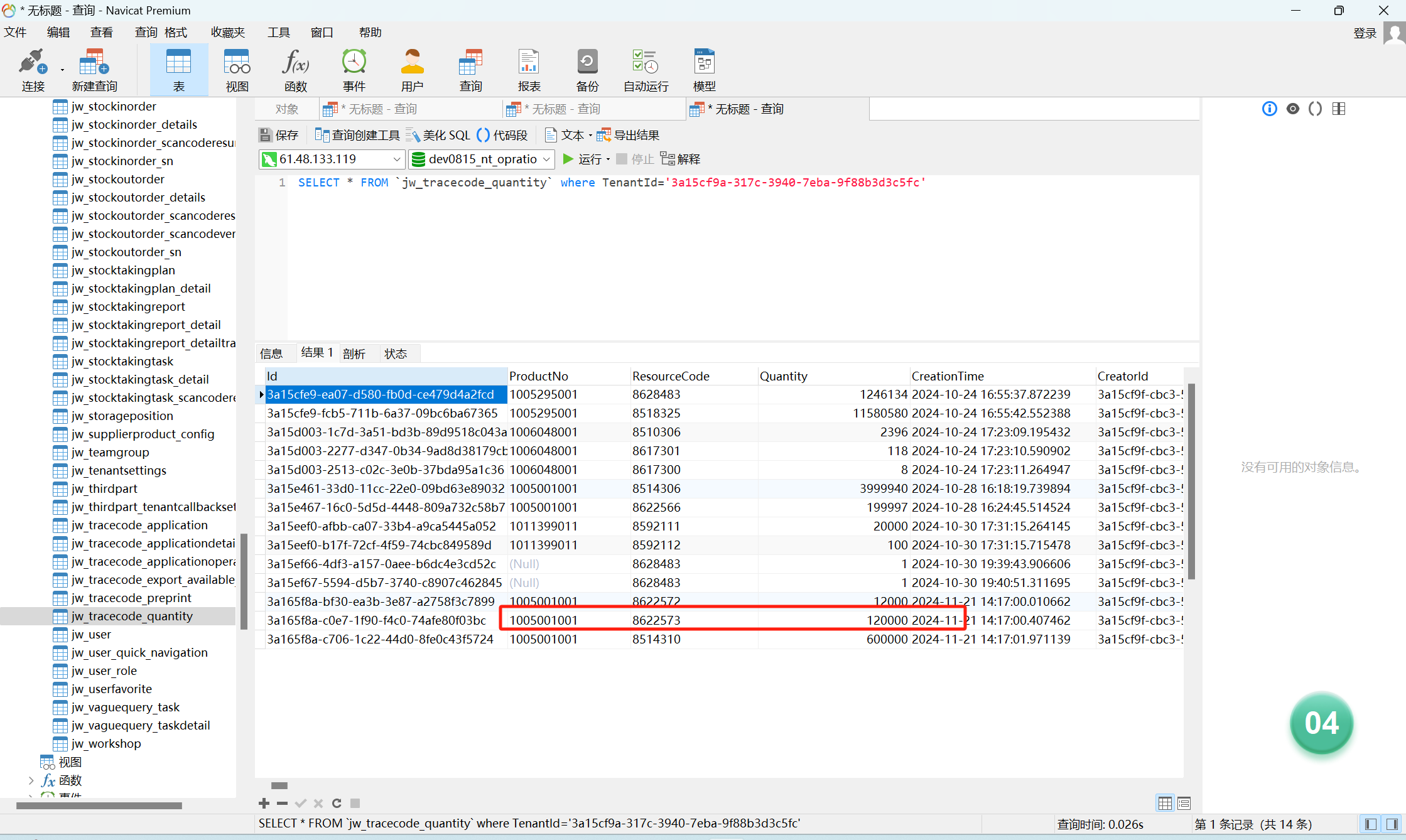Viewport: 1406px width, 840px height.
Task: Open the Connection dropdown arrow in toolbar
Action: pos(62,70)
